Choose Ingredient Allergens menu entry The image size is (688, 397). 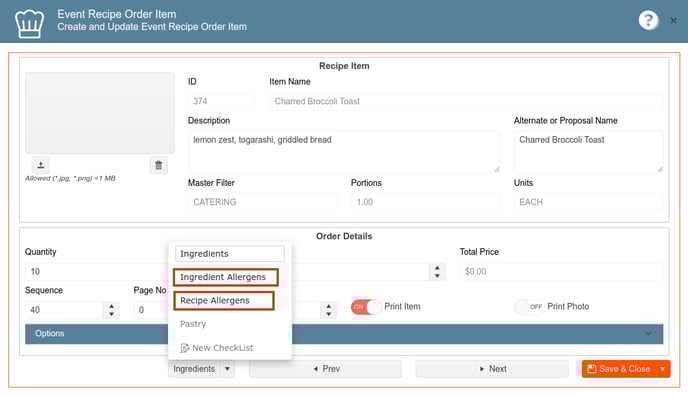click(x=226, y=277)
